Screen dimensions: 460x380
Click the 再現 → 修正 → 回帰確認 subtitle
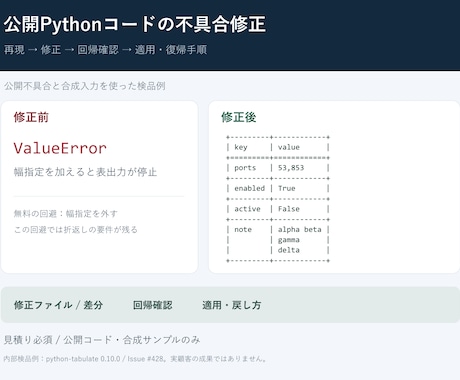point(105,50)
